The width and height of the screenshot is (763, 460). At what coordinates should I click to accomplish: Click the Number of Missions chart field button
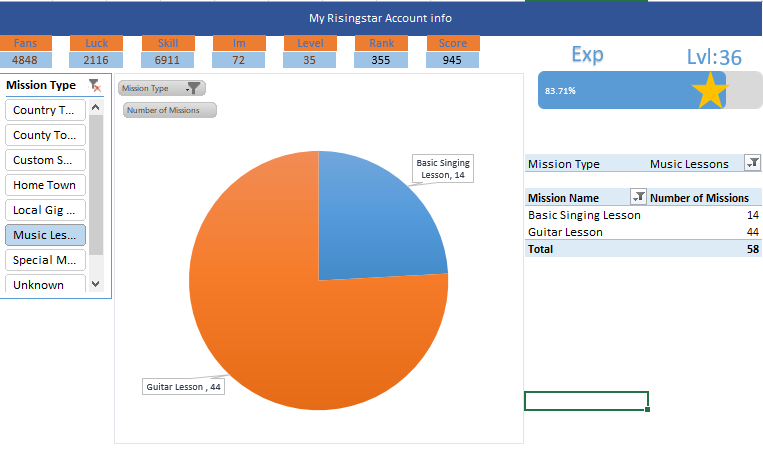coord(169,110)
